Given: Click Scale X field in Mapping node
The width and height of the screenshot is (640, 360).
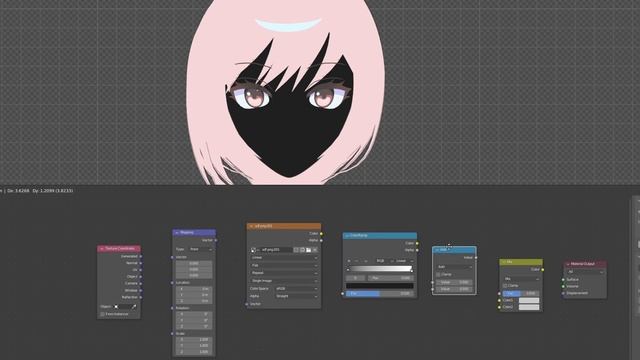Looking at the screenshot, I should 194,340.
